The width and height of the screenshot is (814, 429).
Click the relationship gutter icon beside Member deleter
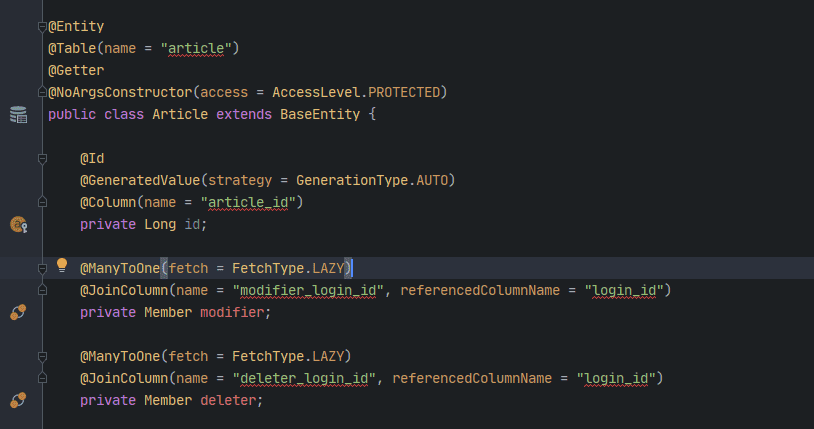pyautogui.click(x=18, y=400)
